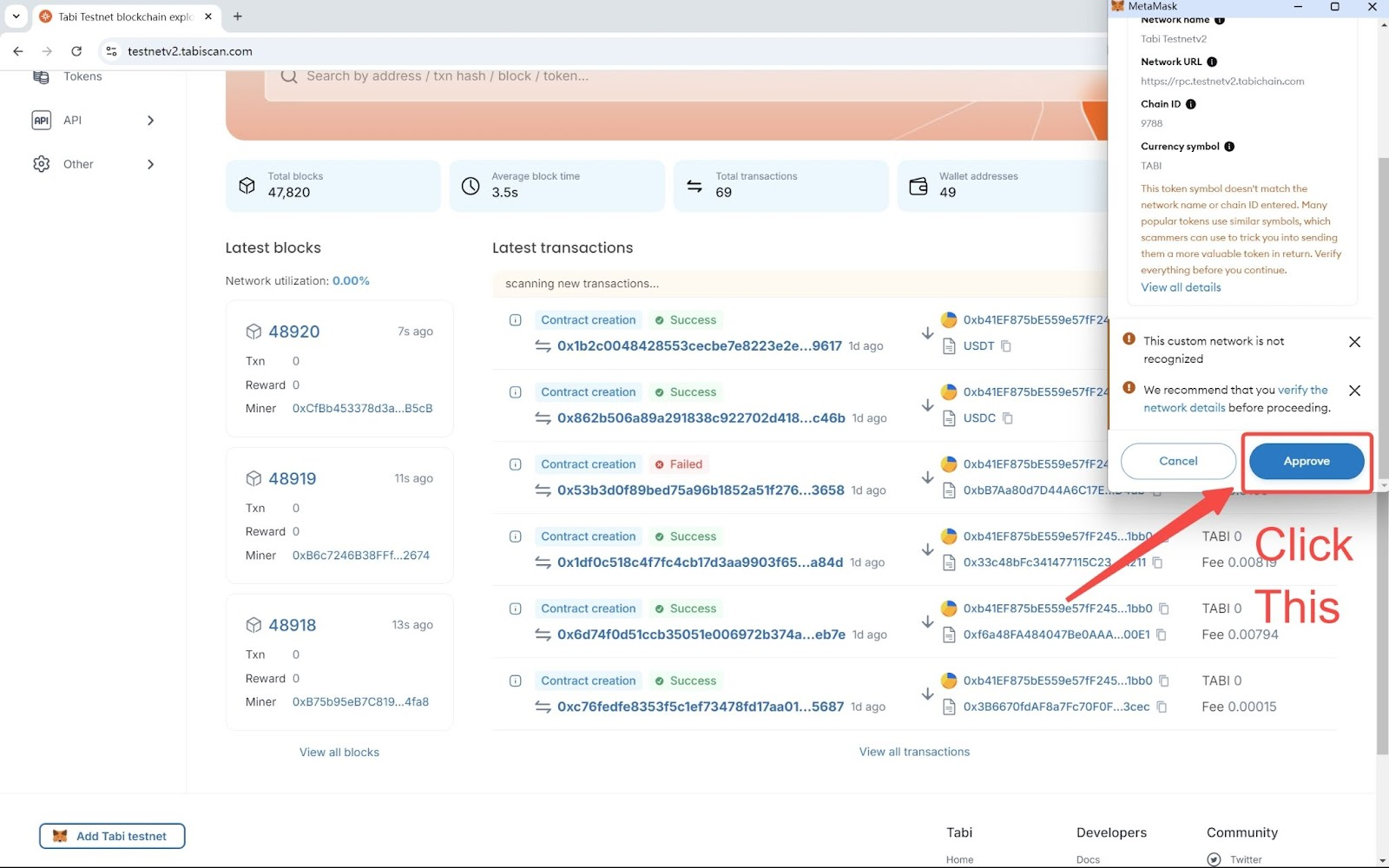Reload the Tabiscan page

coord(76,51)
